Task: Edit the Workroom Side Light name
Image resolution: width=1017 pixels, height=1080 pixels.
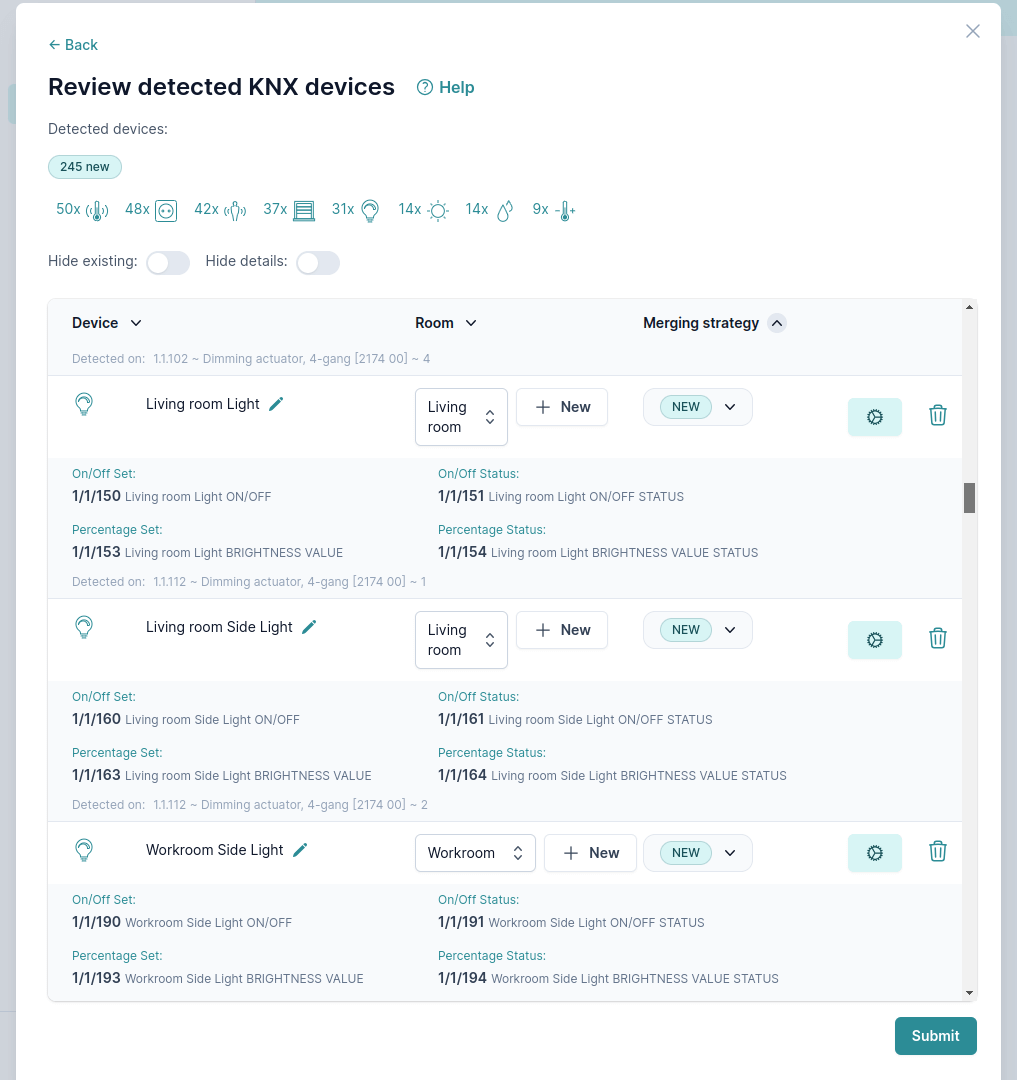Action: click(x=300, y=850)
